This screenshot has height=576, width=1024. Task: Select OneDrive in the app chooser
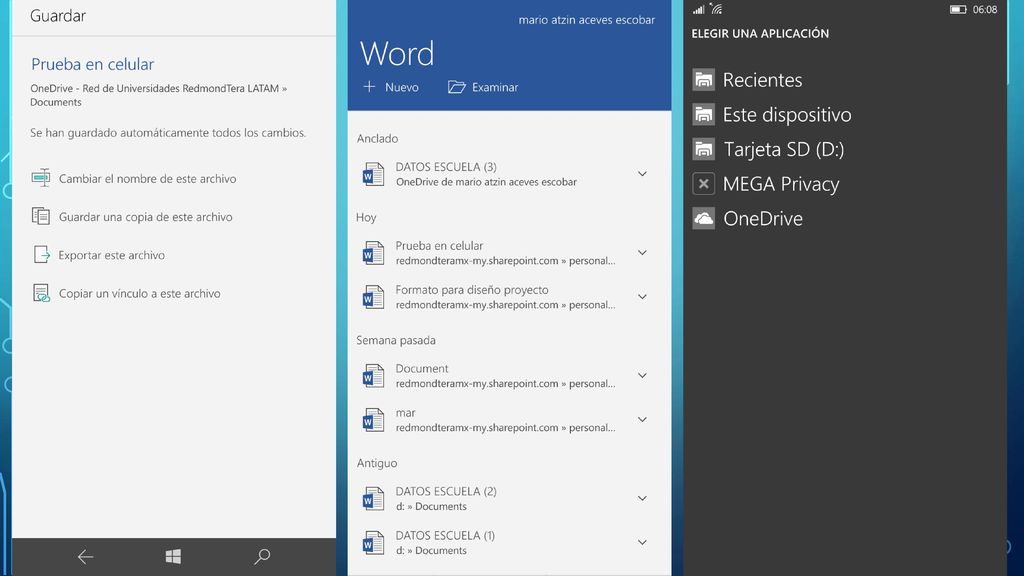tap(763, 219)
